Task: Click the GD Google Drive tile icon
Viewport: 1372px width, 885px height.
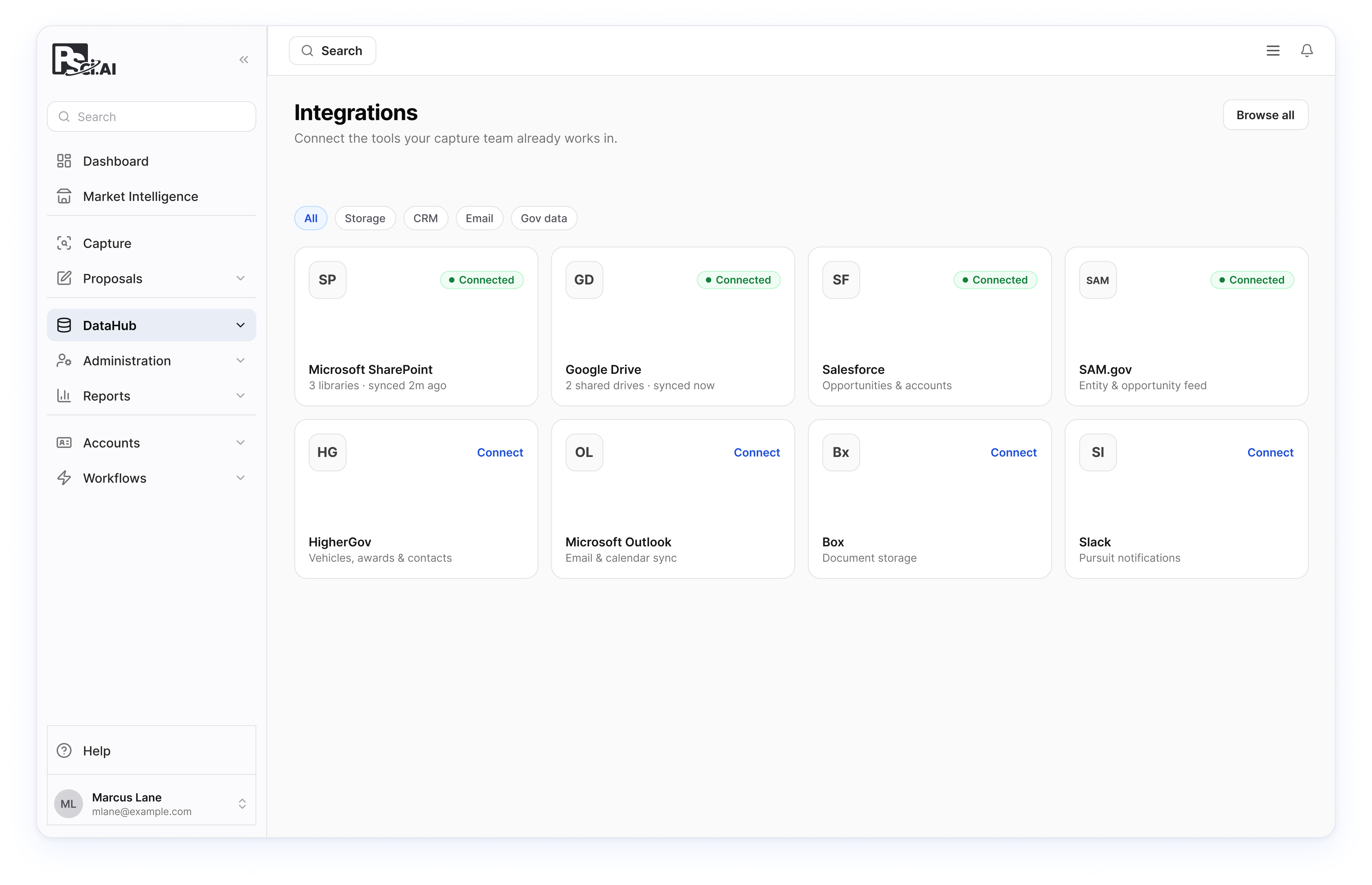Action: [x=584, y=280]
